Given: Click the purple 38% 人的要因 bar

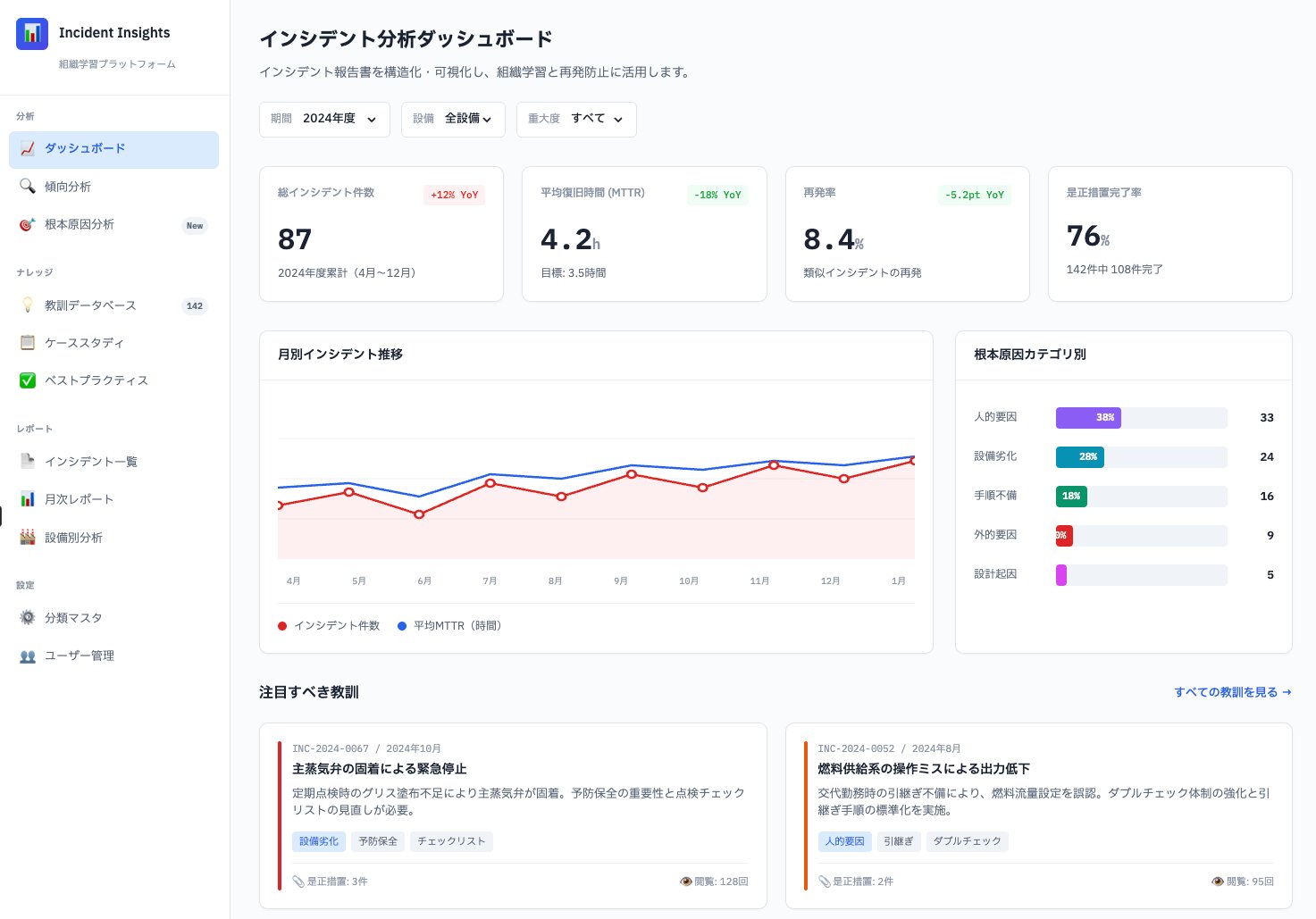Looking at the screenshot, I should (x=1088, y=418).
